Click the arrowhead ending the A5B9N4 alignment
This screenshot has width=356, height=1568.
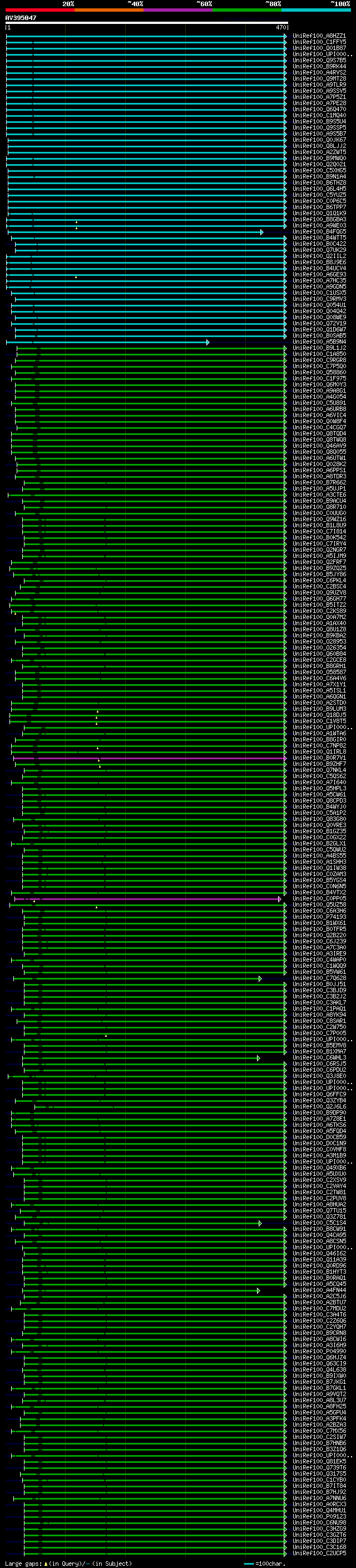pos(207,342)
